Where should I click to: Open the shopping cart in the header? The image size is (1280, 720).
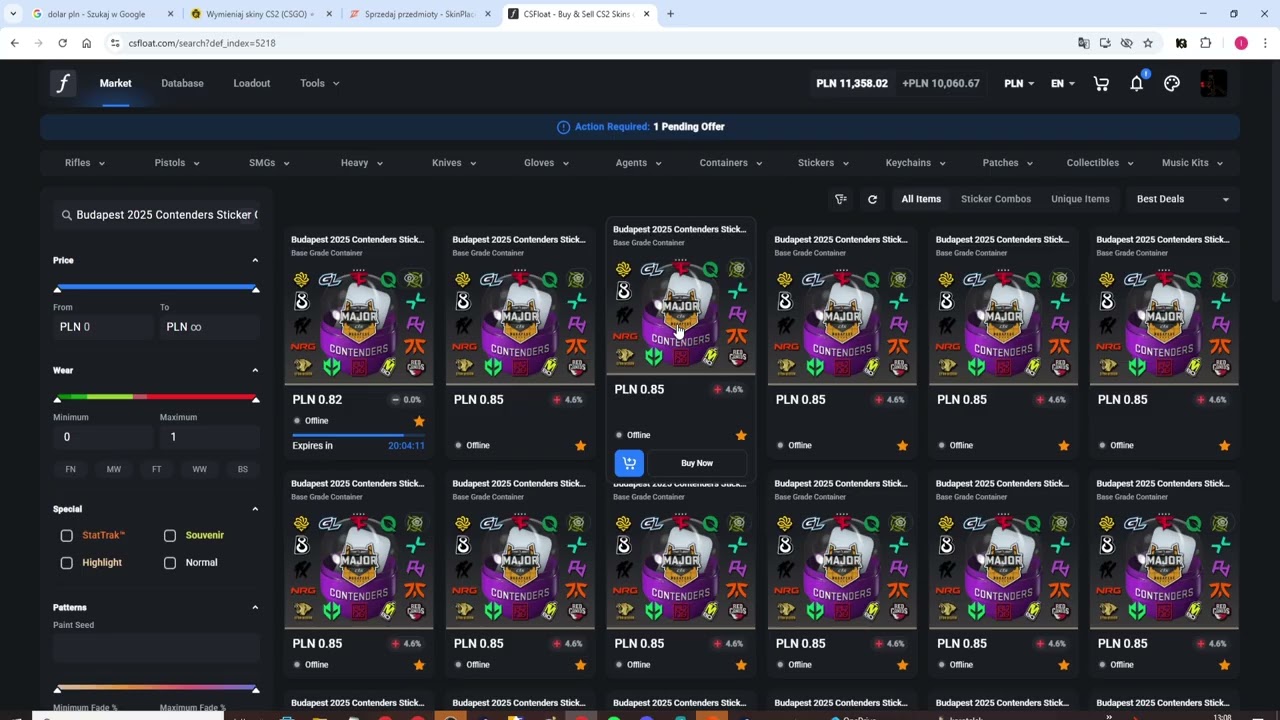[1101, 84]
